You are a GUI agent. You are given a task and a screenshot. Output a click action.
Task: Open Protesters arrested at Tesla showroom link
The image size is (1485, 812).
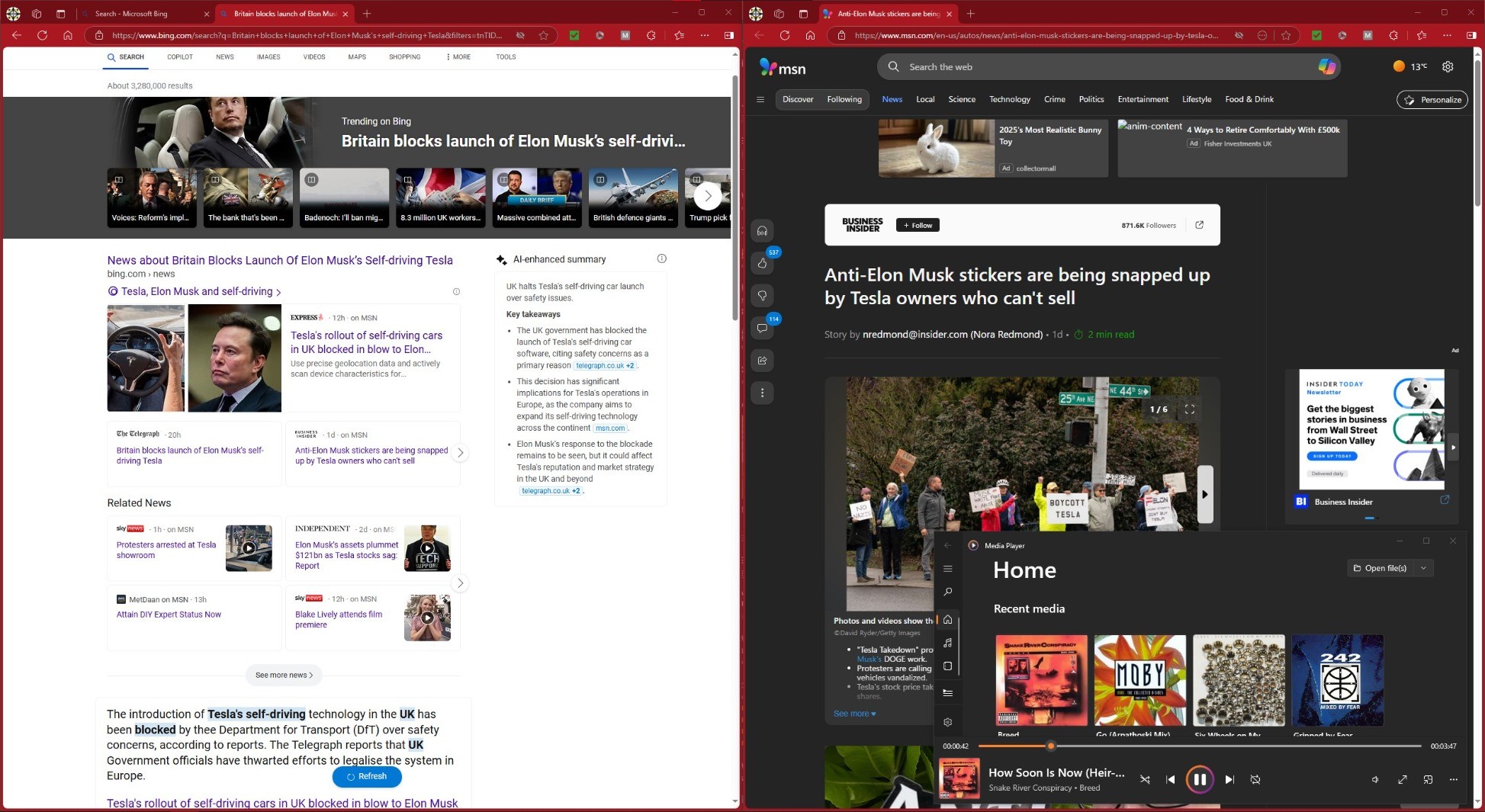[x=166, y=550]
